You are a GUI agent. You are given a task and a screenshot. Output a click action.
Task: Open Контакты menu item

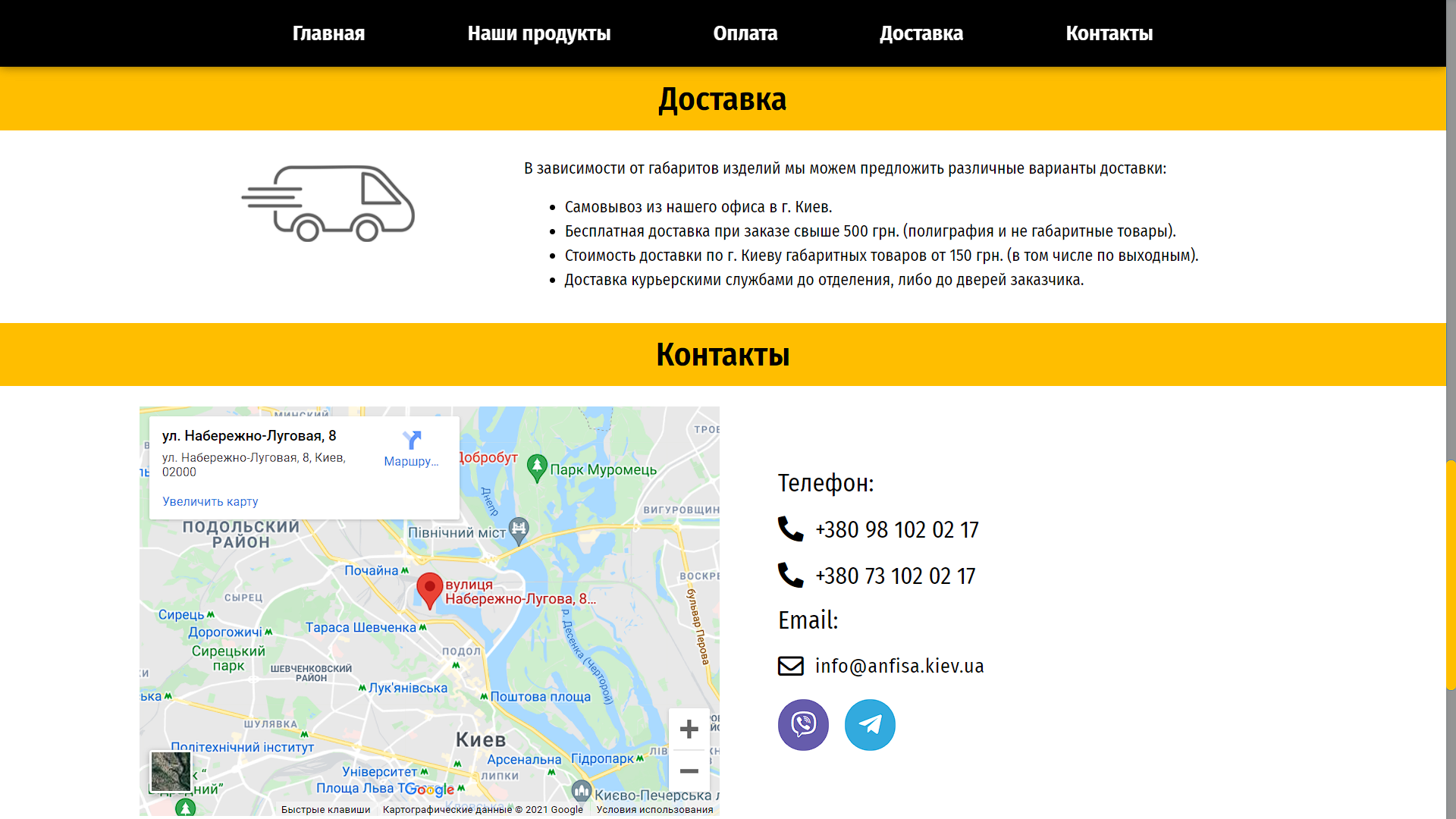[x=1109, y=33]
